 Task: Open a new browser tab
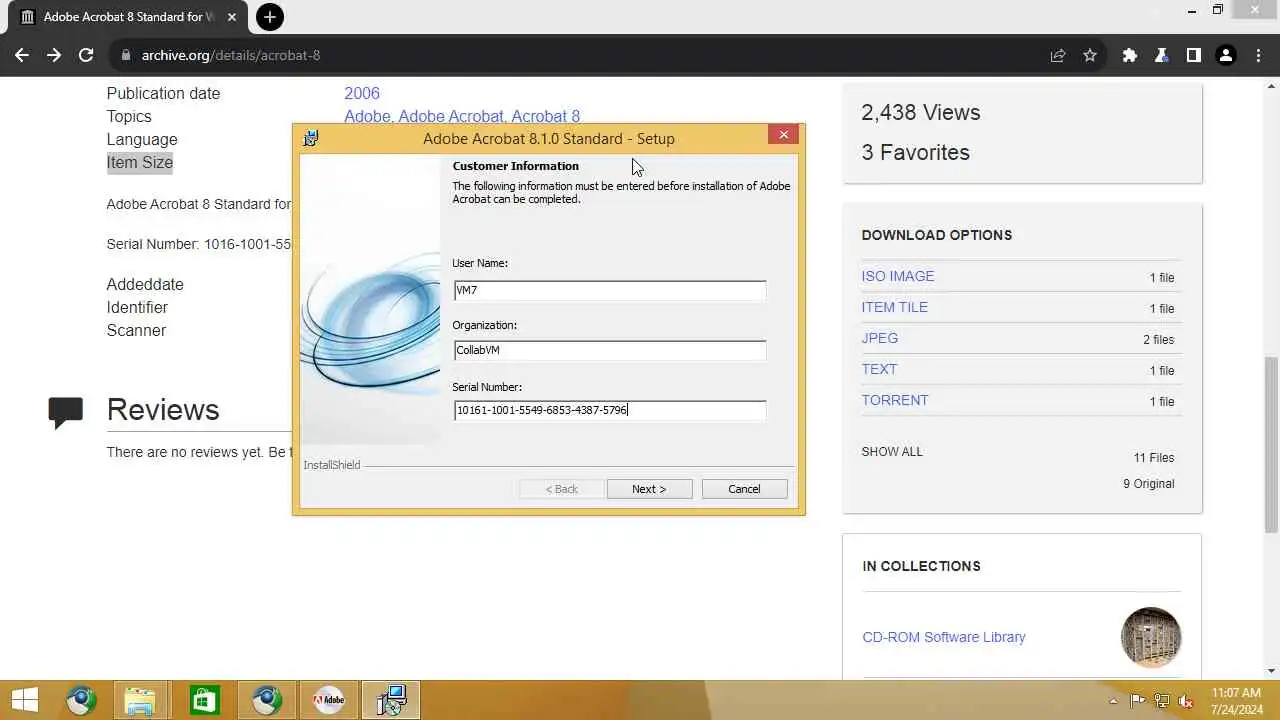click(x=269, y=16)
